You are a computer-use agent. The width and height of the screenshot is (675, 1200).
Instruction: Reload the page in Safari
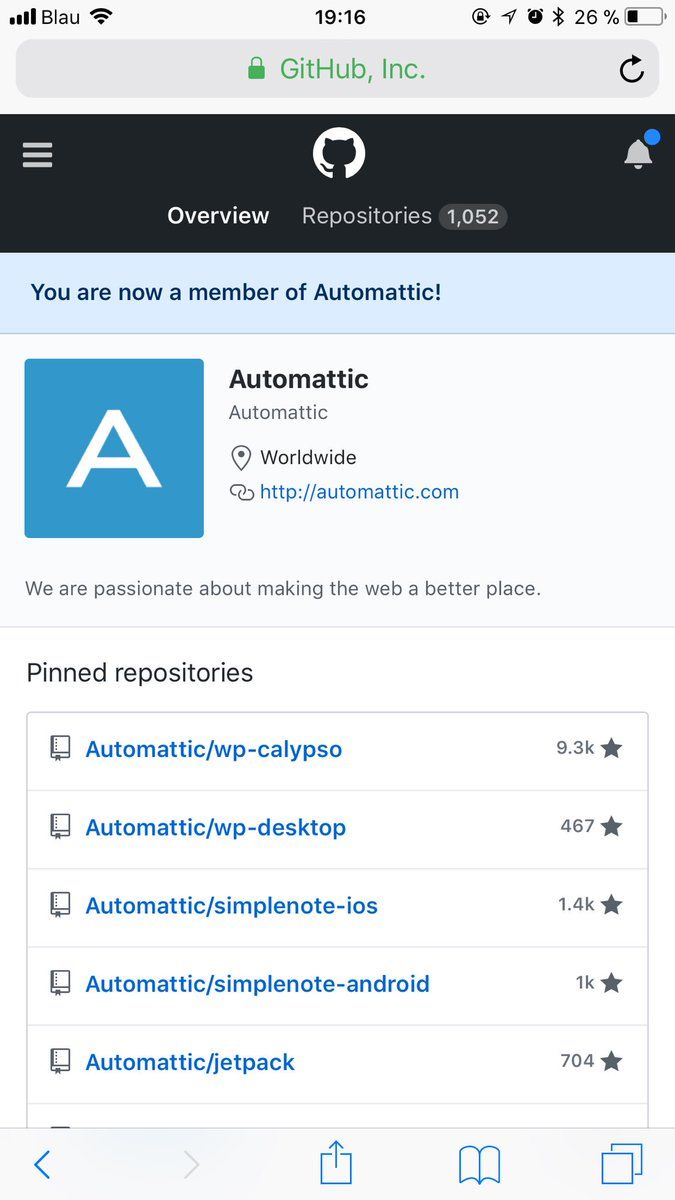tap(631, 69)
